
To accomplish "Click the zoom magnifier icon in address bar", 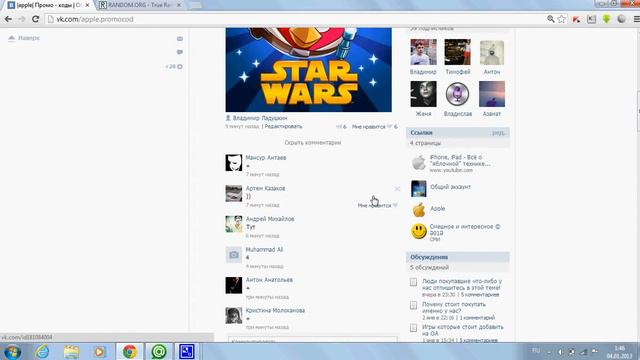I will 551,19.
